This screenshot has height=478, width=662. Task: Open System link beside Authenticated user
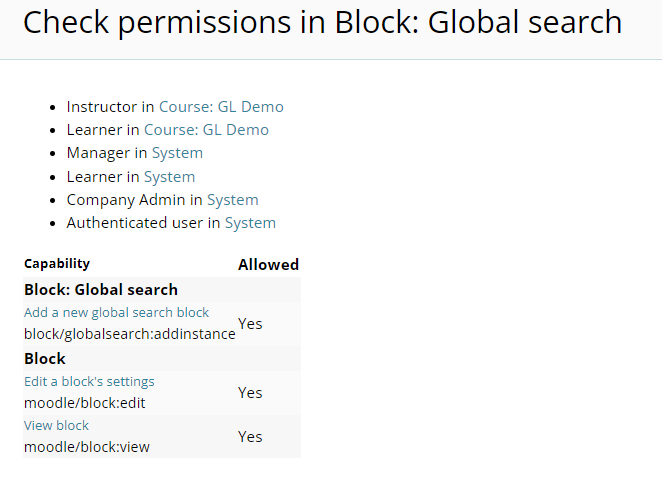(250, 223)
